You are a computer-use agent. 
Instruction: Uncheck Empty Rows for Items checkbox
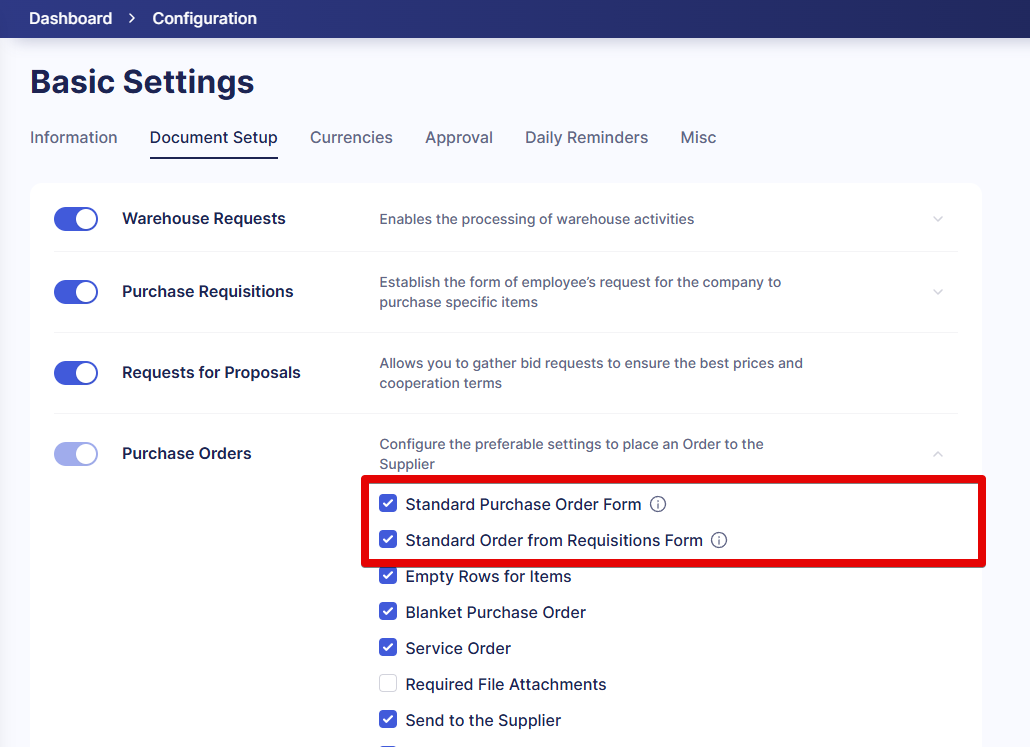click(x=388, y=576)
